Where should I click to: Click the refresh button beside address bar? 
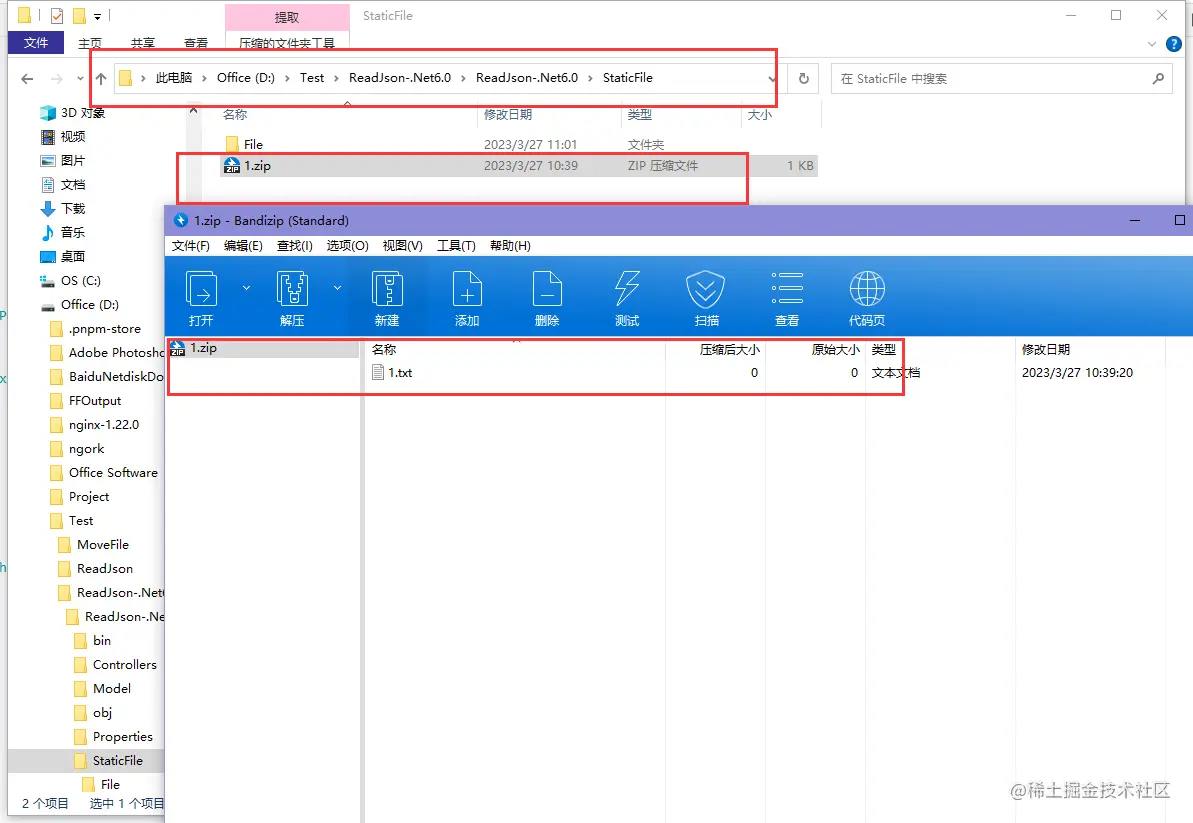click(x=803, y=78)
